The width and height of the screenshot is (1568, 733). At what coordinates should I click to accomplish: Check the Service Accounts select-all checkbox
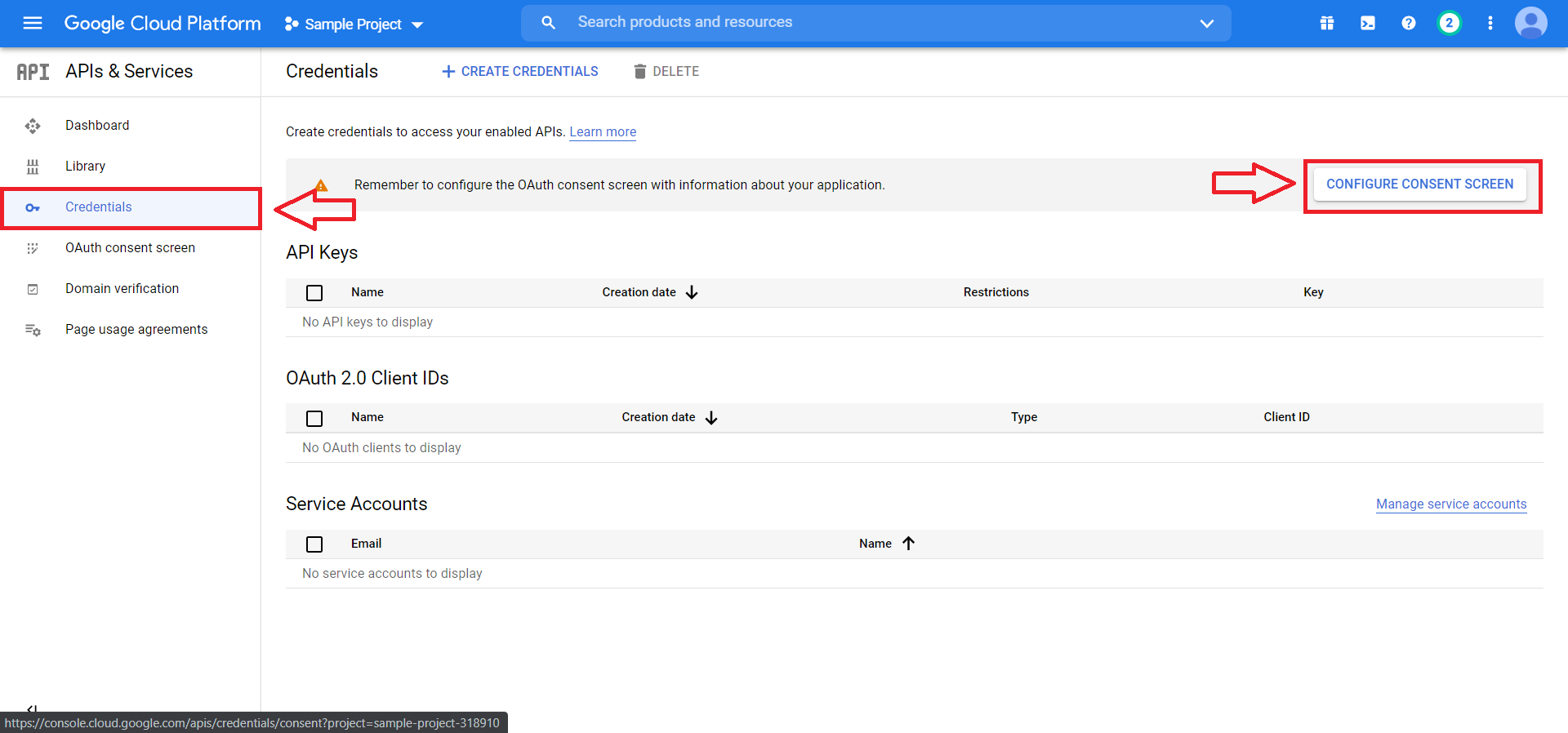pyautogui.click(x=314, y=544)
